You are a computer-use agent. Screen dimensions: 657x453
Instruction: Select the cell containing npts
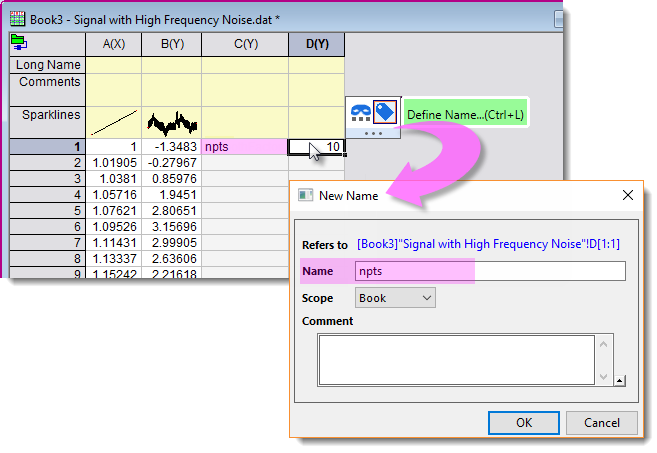point(244,146)
